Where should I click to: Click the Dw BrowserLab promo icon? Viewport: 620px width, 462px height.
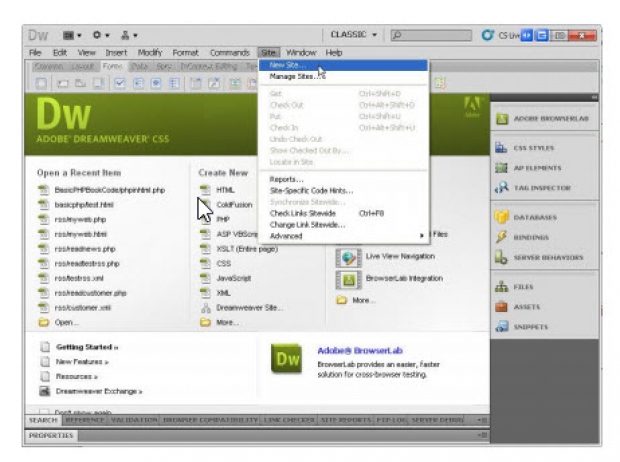pyautogui.click(x=287, y=359)
